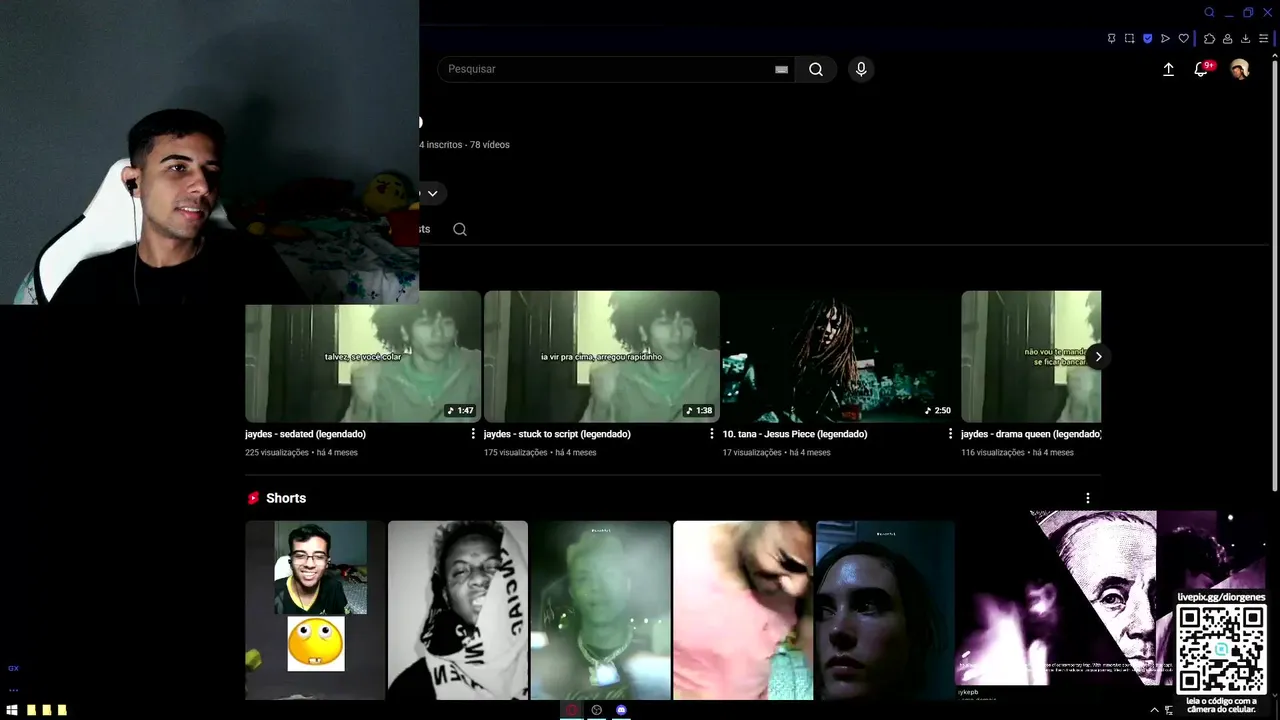Open the Discord taskbar icon
Image resolution: width=1280 pixels, height=720 pixels.
621,710
